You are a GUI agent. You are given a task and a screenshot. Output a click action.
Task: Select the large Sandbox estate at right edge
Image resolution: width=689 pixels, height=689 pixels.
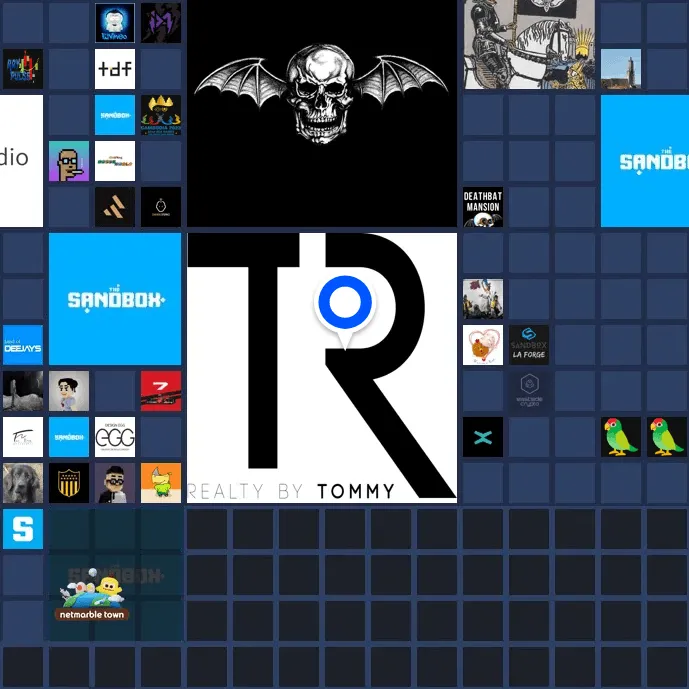[x=645, y=161]
